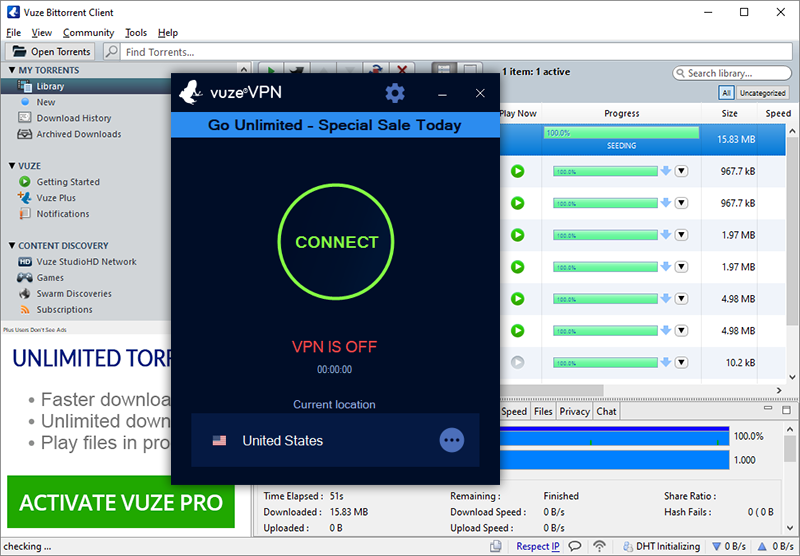
Task: Click the vuzeVPN frog logo
Action: tap(191, 92)
